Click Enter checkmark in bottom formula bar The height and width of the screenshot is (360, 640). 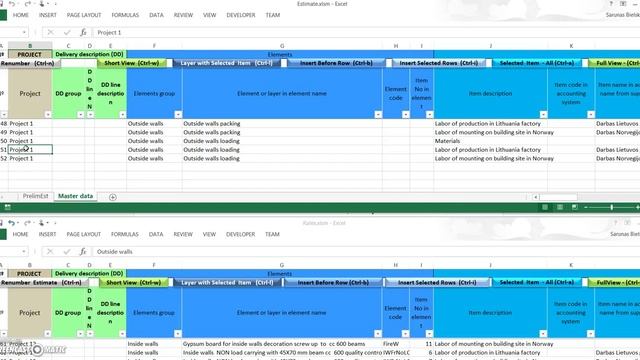tap(67, 251)
